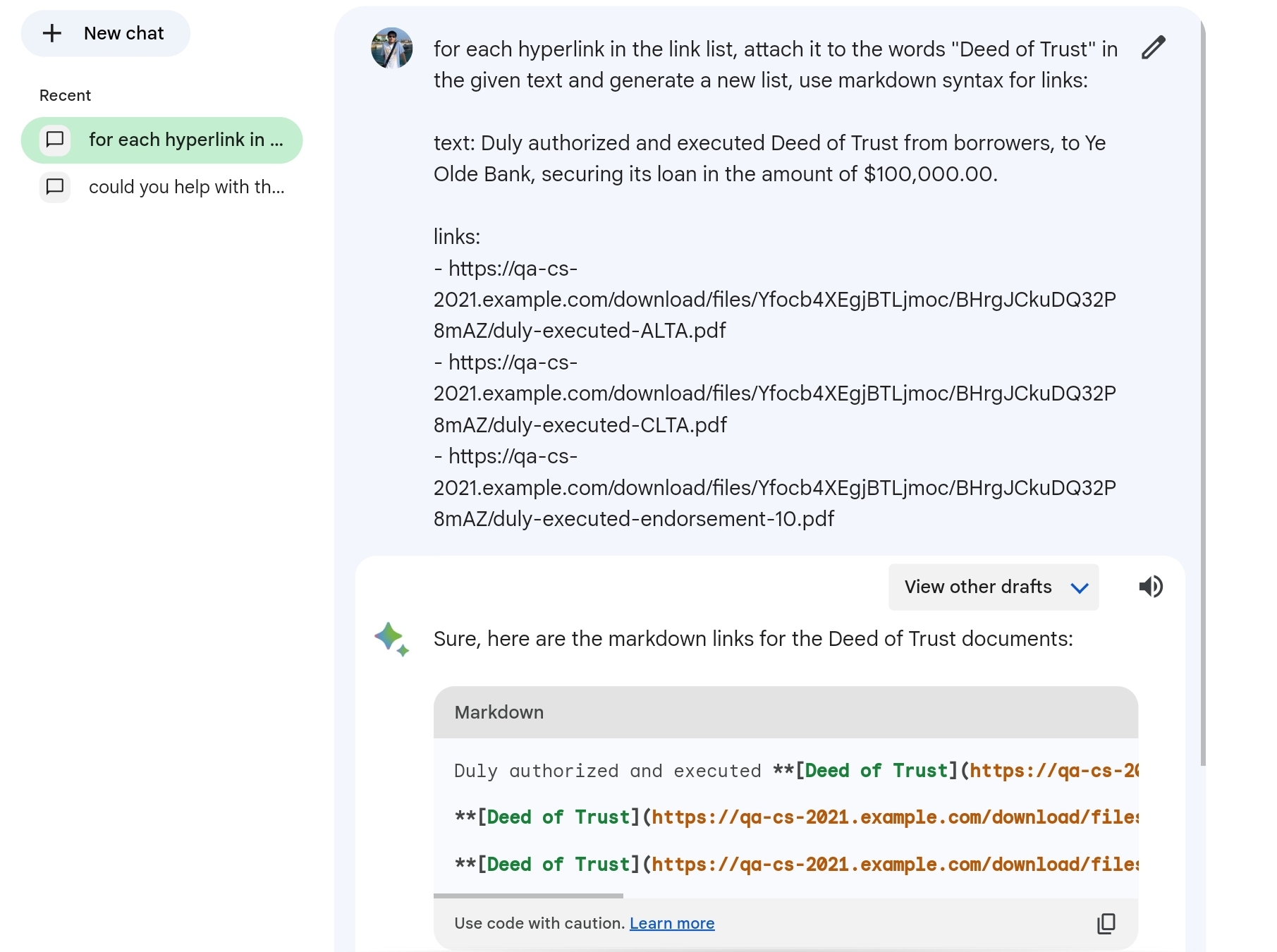This screenshot has height=952, width=1277.
Task: Click the 'Duly authorized and executed' code line
Action: pos(796,771)
